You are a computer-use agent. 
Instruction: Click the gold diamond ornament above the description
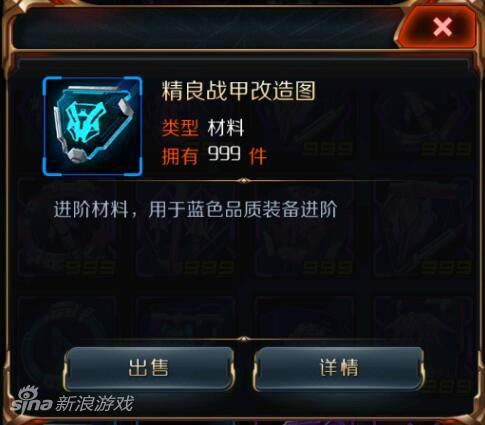[244, 181]
